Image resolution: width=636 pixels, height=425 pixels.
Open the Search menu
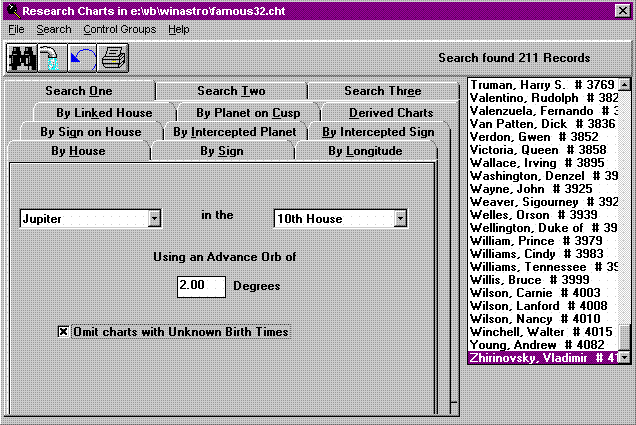53,30
